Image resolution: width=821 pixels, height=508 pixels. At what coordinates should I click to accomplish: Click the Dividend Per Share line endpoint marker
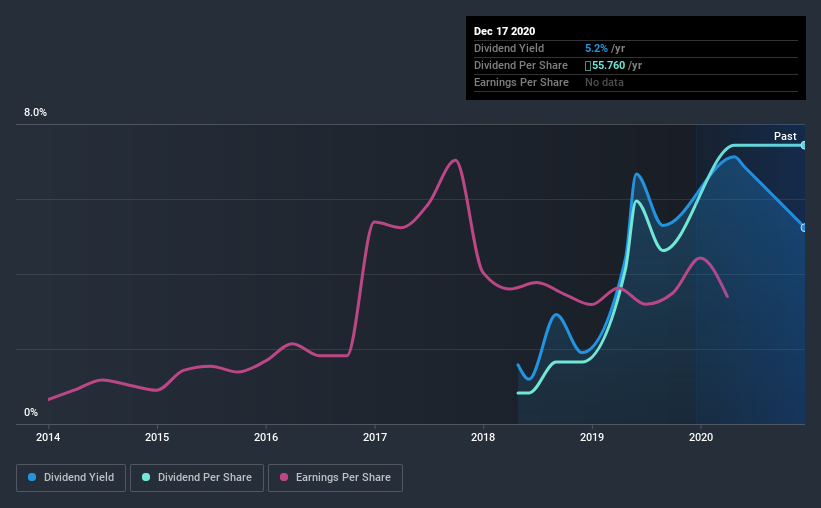click(803, 145)
